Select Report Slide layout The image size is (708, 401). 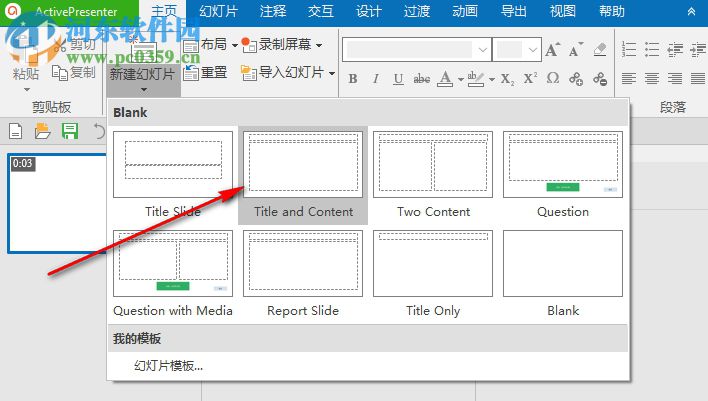[x=303, y=274]
